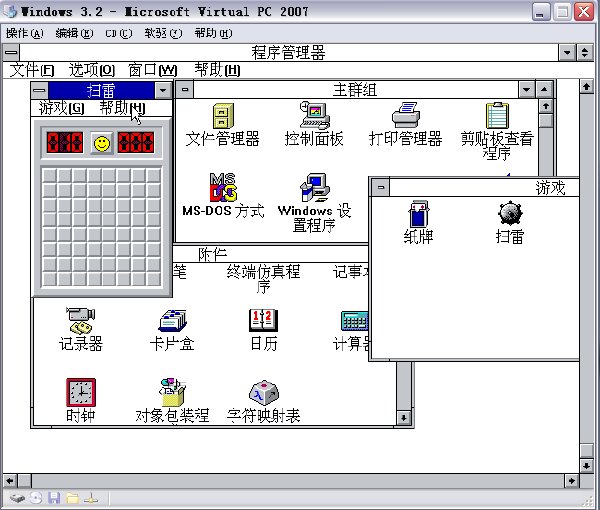The image size is (600, 510).
Task: Open Program Manager 文件(F) menu
Action: pos(32,70)
